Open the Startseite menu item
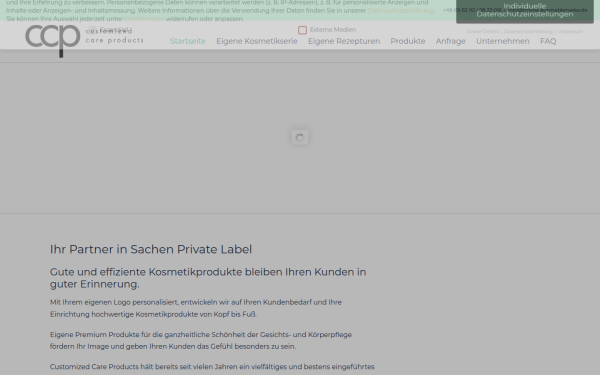The width and height of the screenshot is (600, 375). click(x=188, y=41)
